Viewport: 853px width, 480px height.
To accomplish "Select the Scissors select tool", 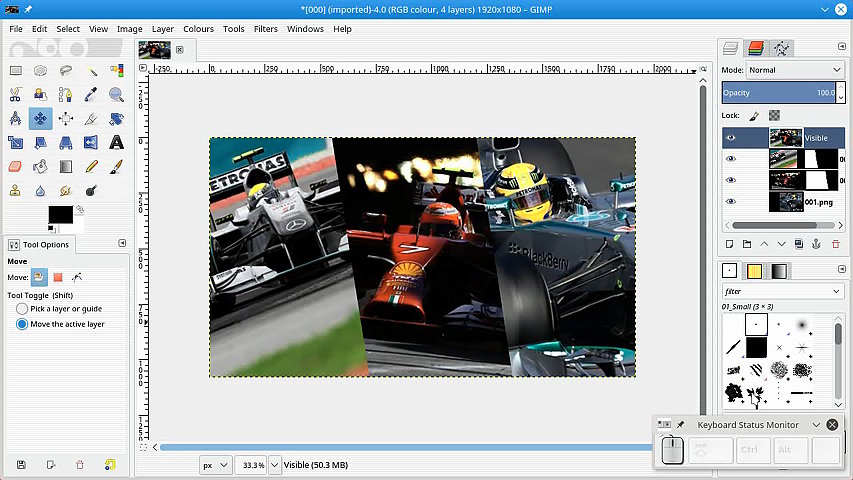I will 15,95.
